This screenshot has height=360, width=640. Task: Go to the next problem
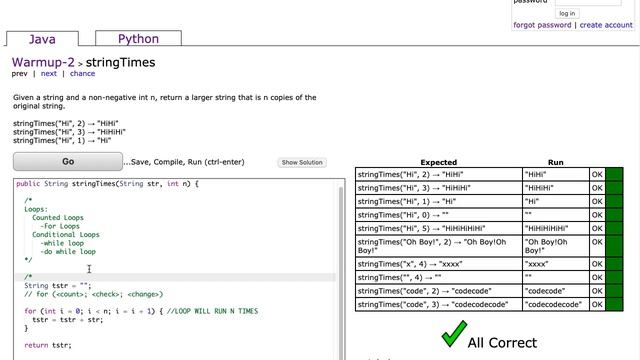point(49,73)
